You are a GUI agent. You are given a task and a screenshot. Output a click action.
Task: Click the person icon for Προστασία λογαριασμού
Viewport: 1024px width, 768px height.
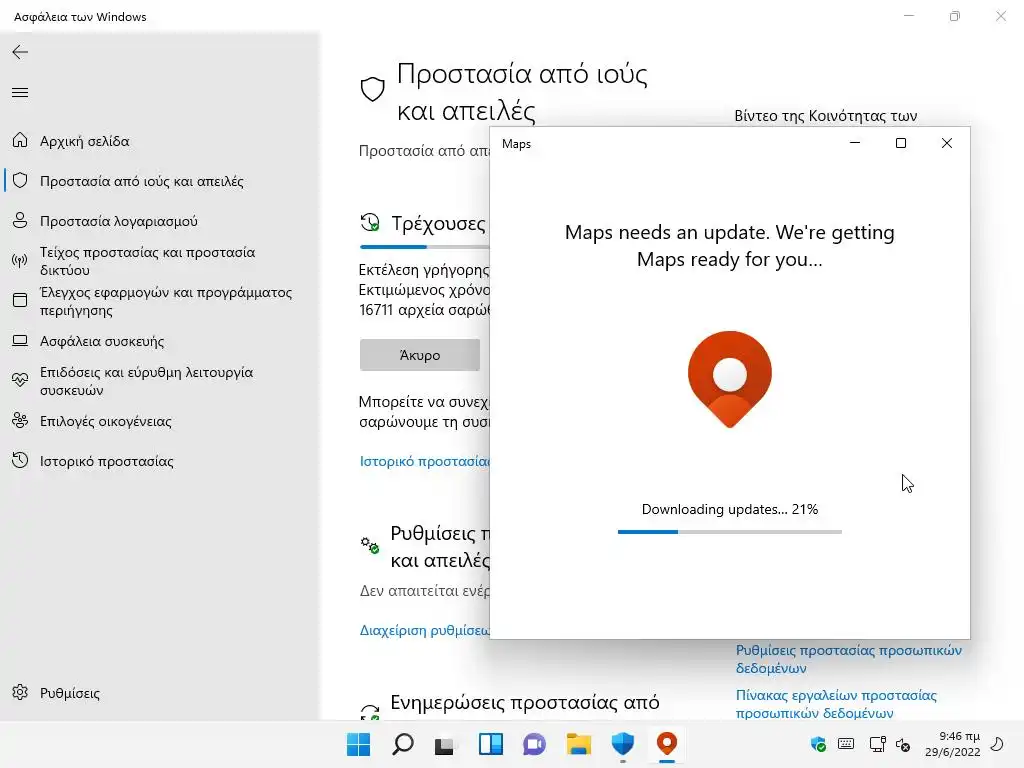coord(20,221)
